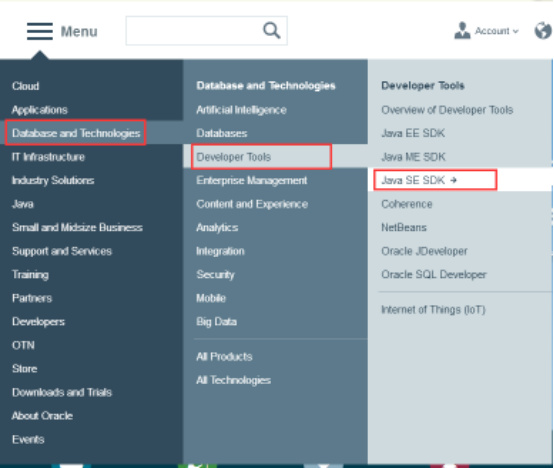The image size is (554, 468).
Task: Open Java ME SDK link
Action: pos(413,157)
